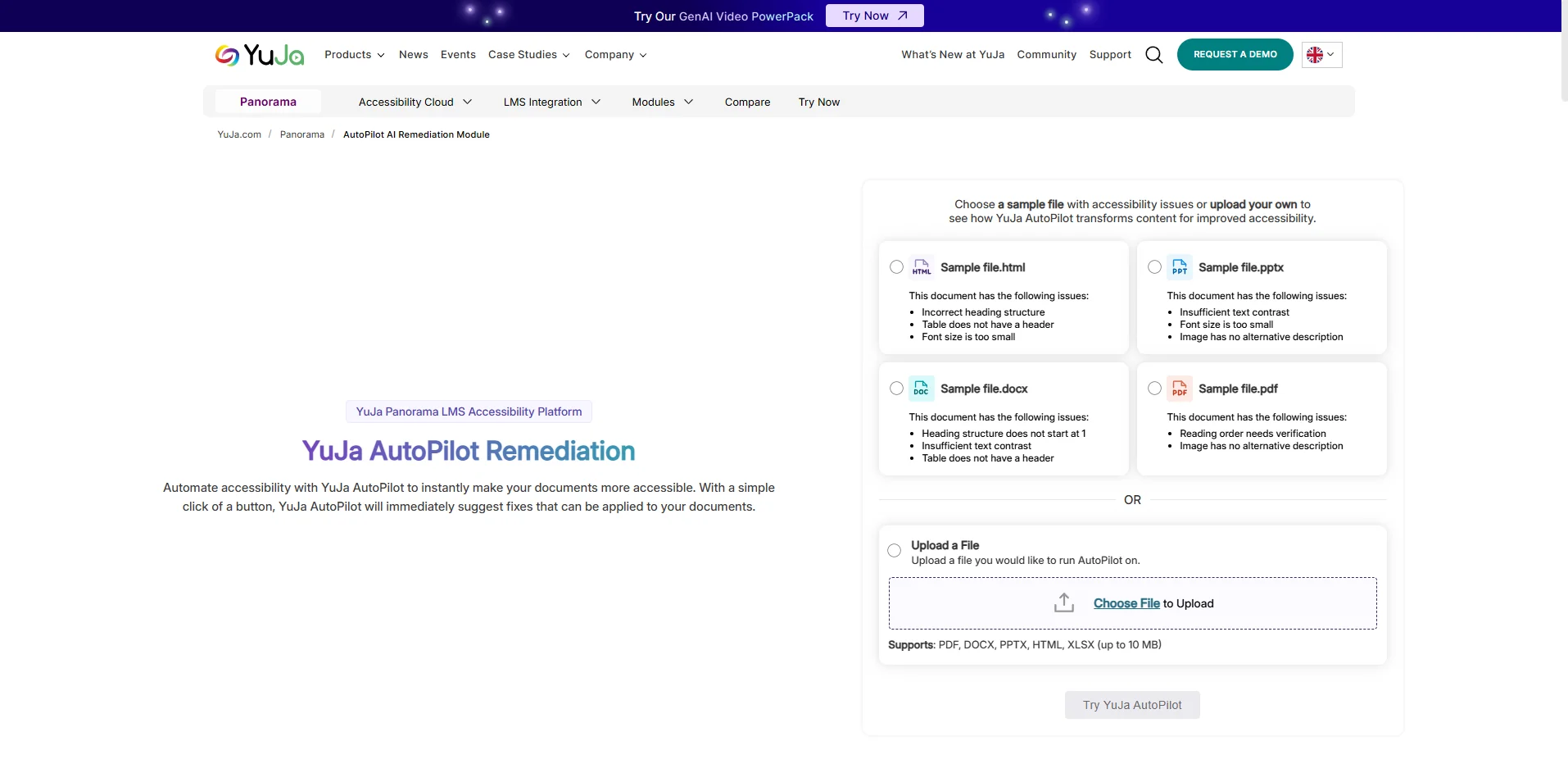Select the Sample file.html radio button
The width and height of the screenshot is (1568, 773).
[896, 267]
